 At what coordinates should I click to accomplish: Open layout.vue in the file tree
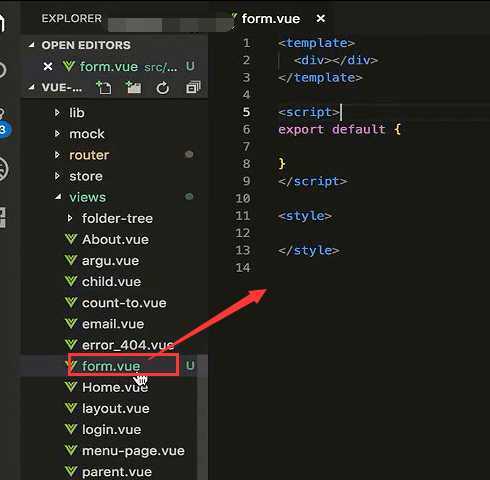click(x=116, y=409)
